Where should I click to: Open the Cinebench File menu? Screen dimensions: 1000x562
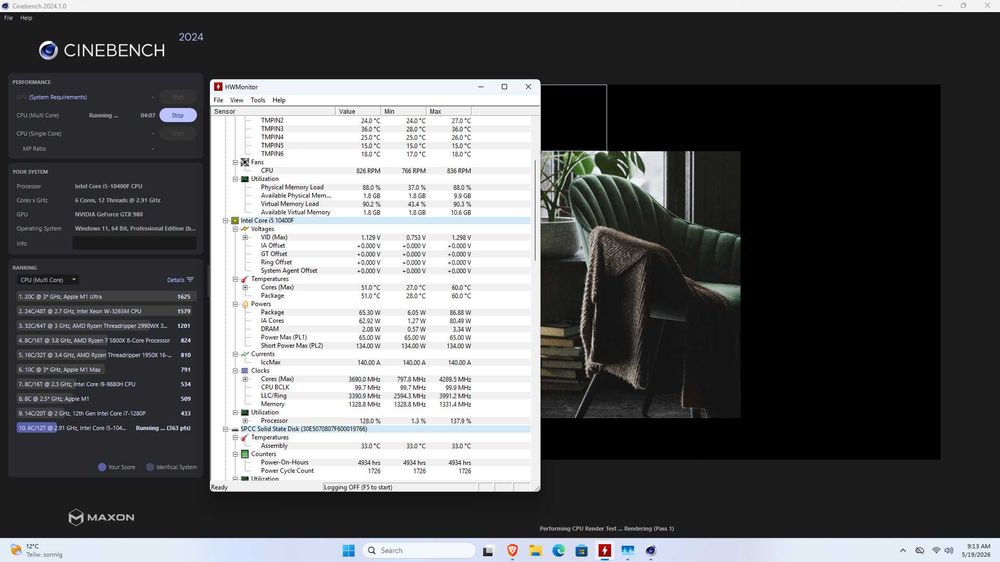click(x=8, y=18)
